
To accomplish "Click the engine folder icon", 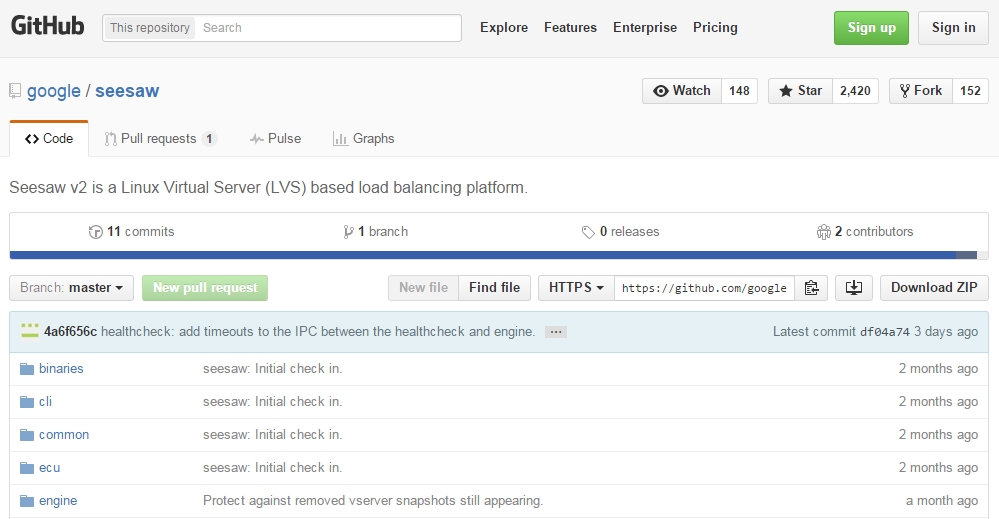I will click(x=28, y=501).
